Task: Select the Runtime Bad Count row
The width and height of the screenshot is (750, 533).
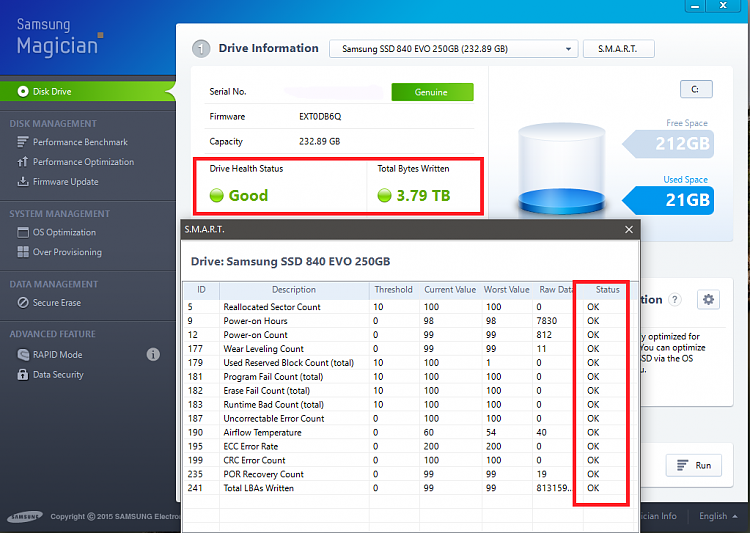Action: (410, 404)
